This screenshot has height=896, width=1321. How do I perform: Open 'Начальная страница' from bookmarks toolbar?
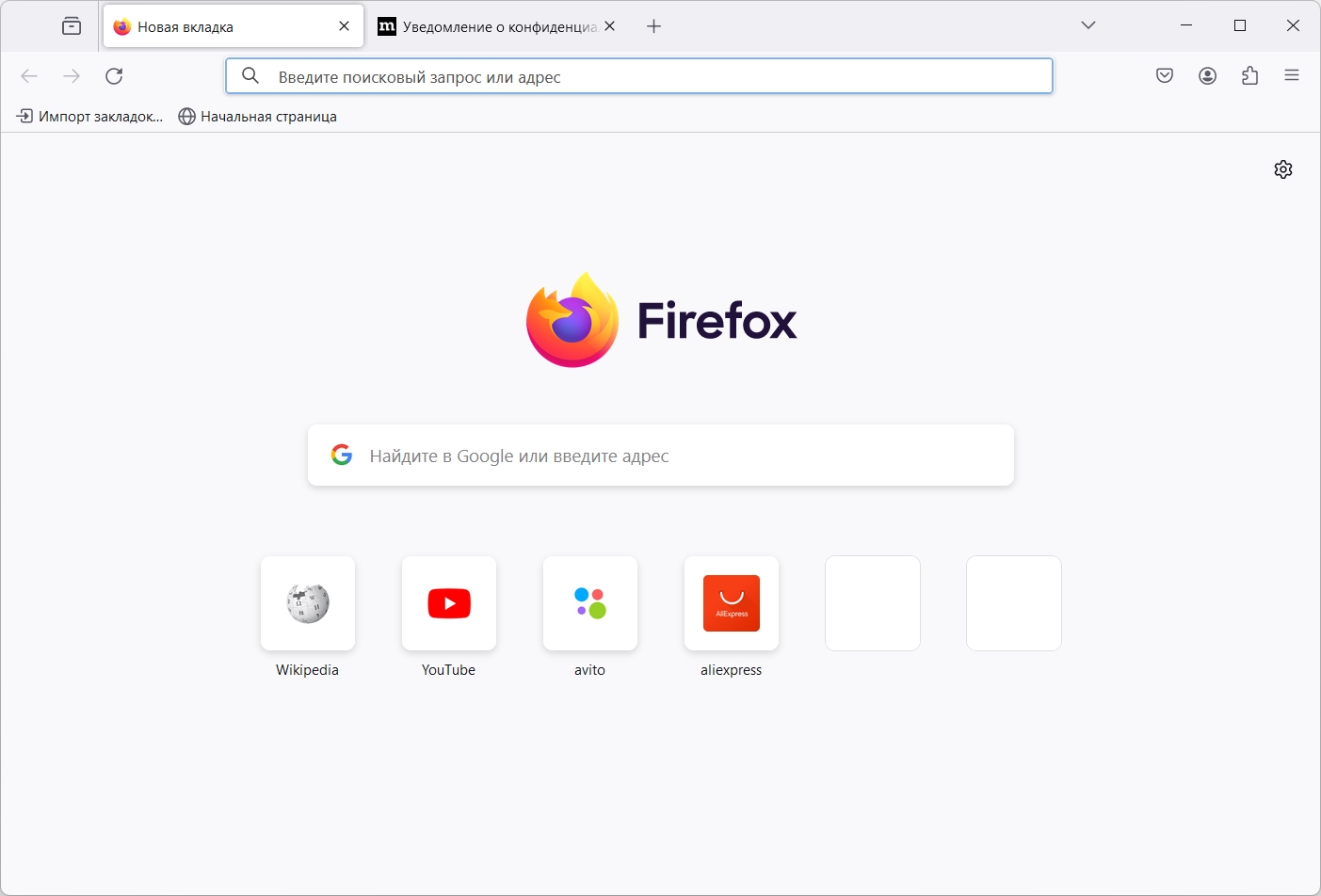tap(257, 116)
